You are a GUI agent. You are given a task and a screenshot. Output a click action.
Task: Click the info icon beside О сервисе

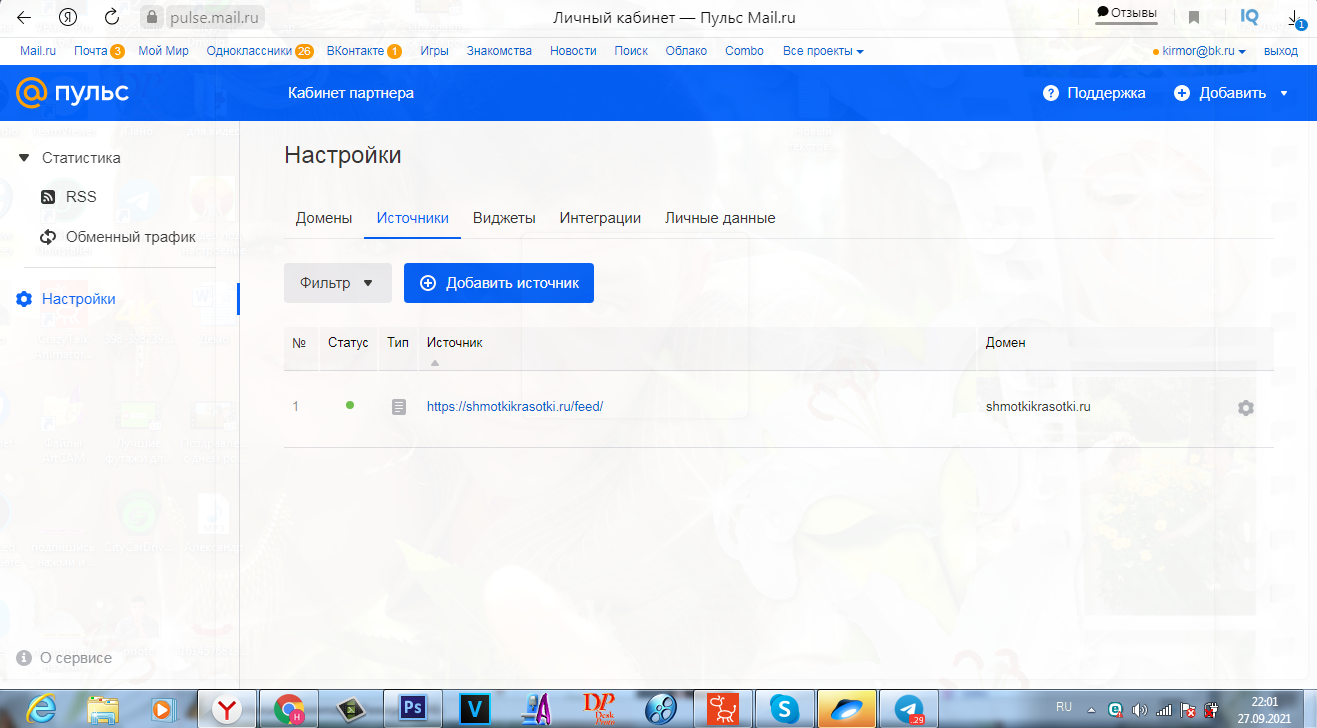pyautogui.click(x=24, y=658)
